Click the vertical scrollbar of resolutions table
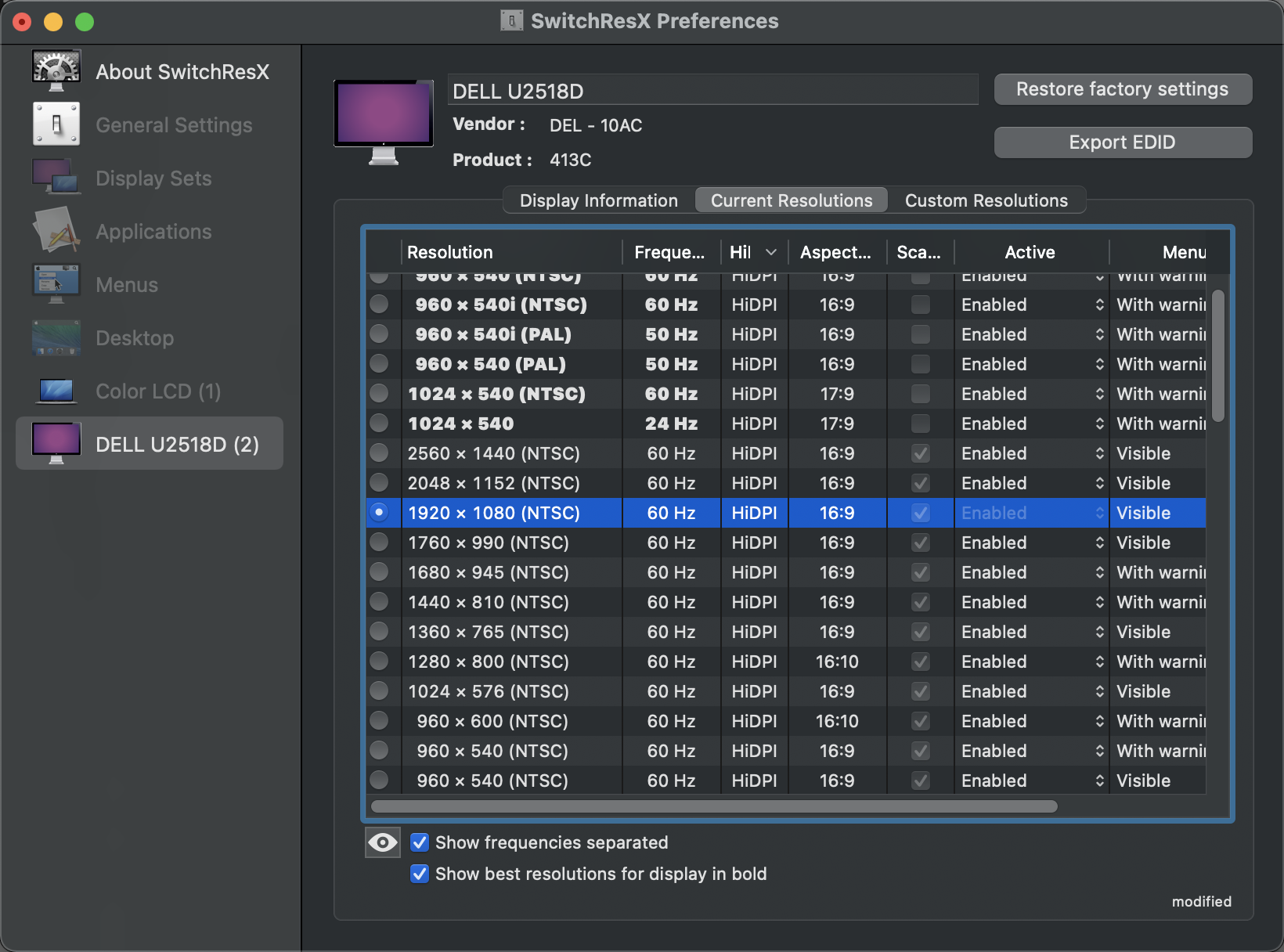 point(1217,356)
